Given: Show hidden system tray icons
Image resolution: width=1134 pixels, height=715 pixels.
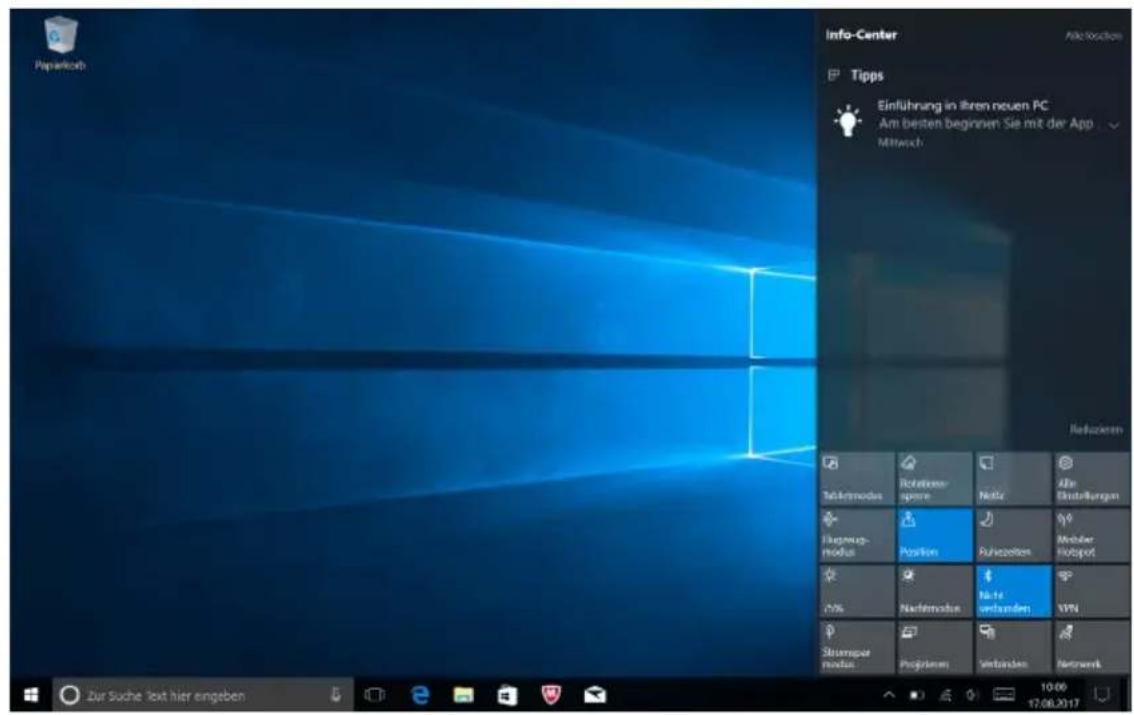Looking at the screenshot, I should point(889,695).
